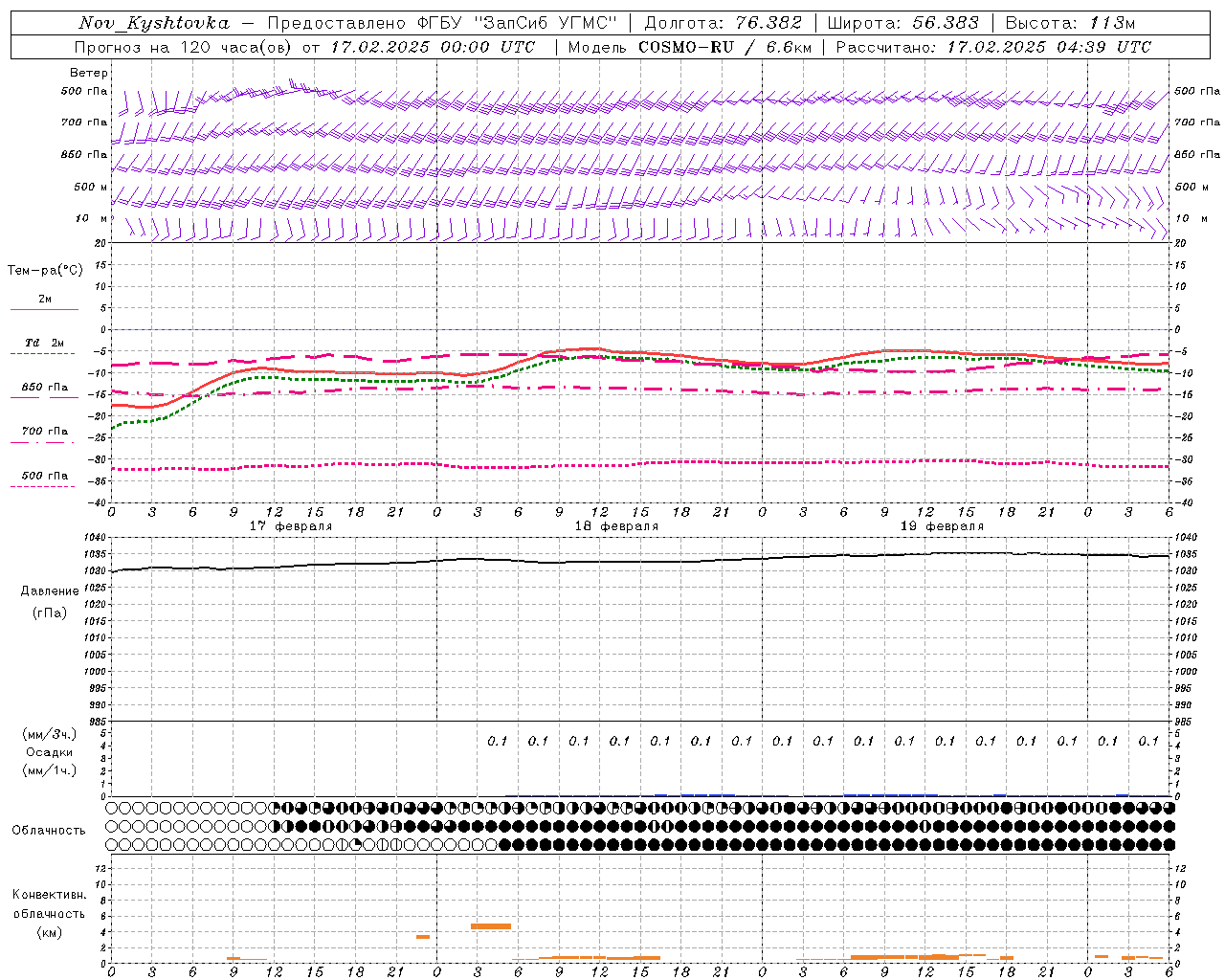
Task: Click the tallest orange convective cloud bar
Action: [x=491, y=926]
